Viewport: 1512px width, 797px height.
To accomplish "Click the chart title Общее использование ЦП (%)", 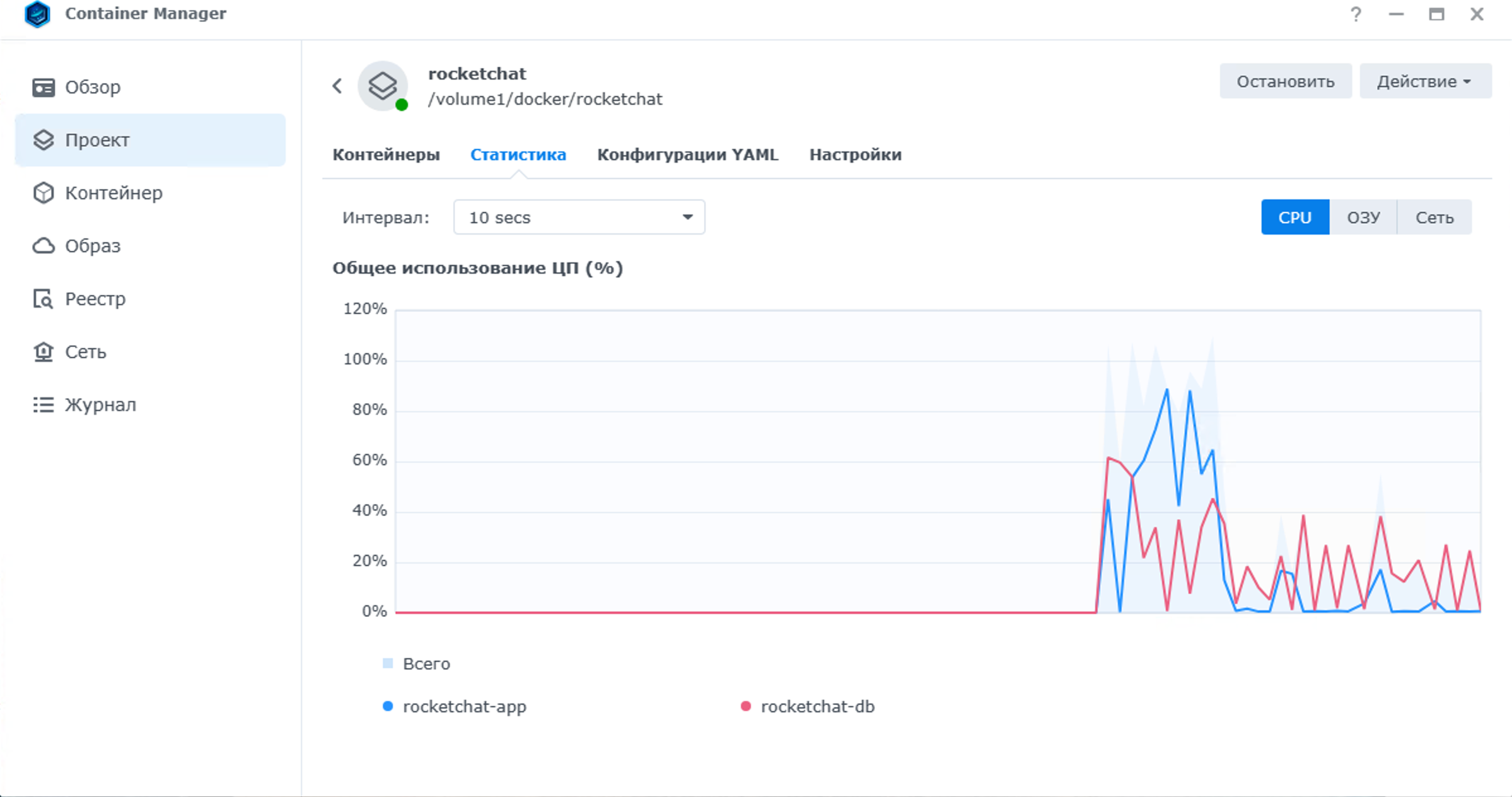I will 477,268.
